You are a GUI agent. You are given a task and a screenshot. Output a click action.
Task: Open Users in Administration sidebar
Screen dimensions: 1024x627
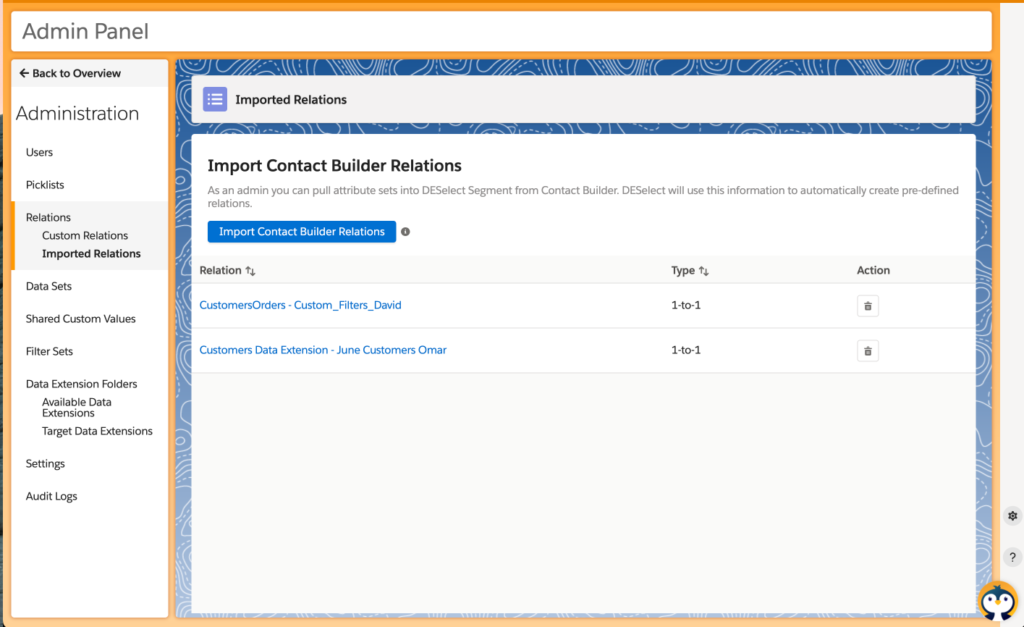tap(39, 152)
